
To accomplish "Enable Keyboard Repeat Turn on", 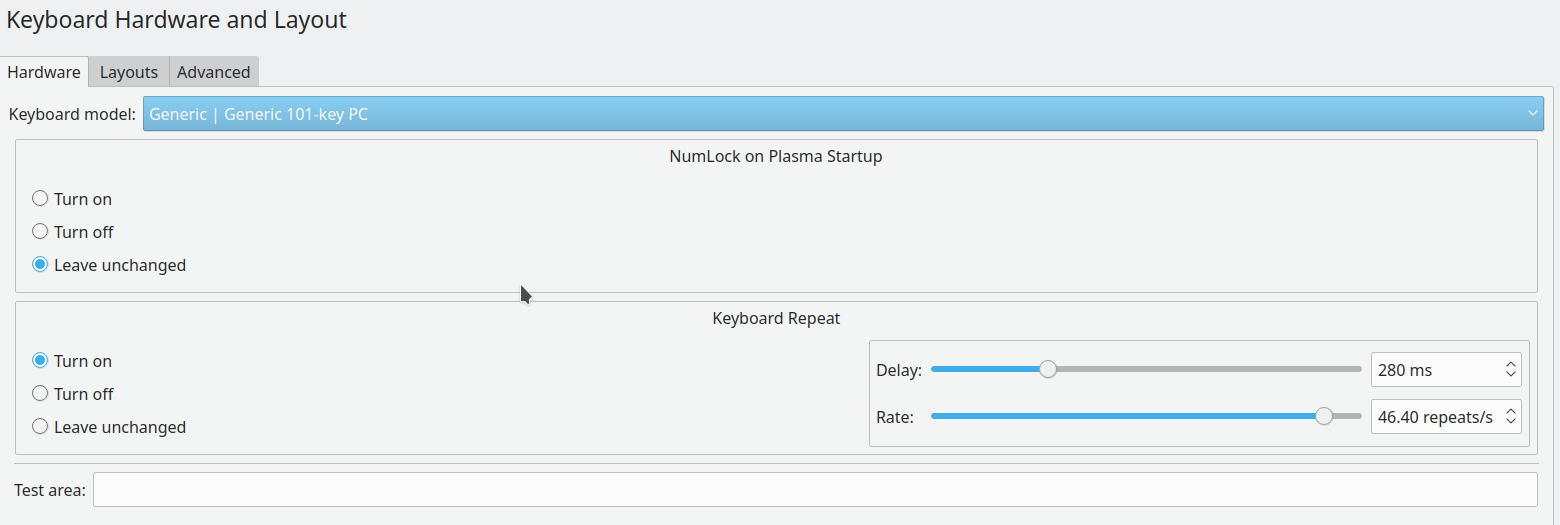I will [41, 361].
